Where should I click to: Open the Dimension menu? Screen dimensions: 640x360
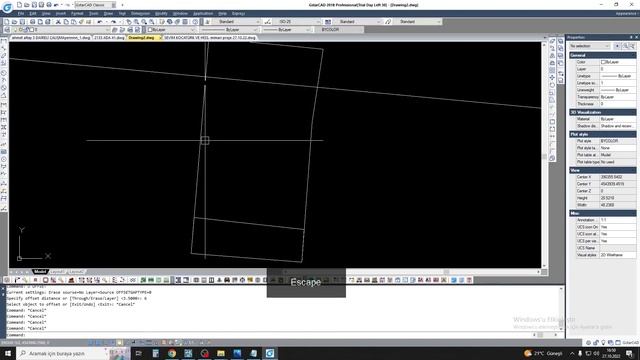[140, 13]
